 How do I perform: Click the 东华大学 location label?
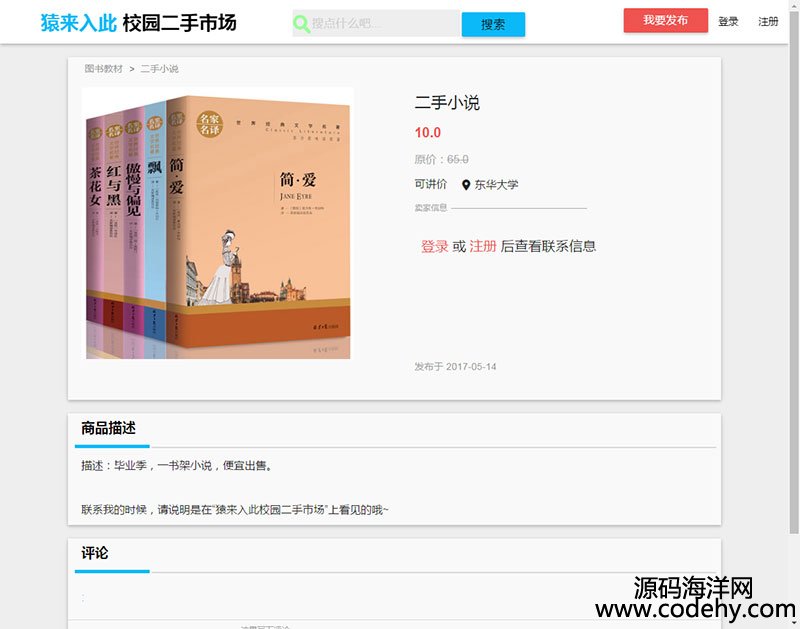496,185
